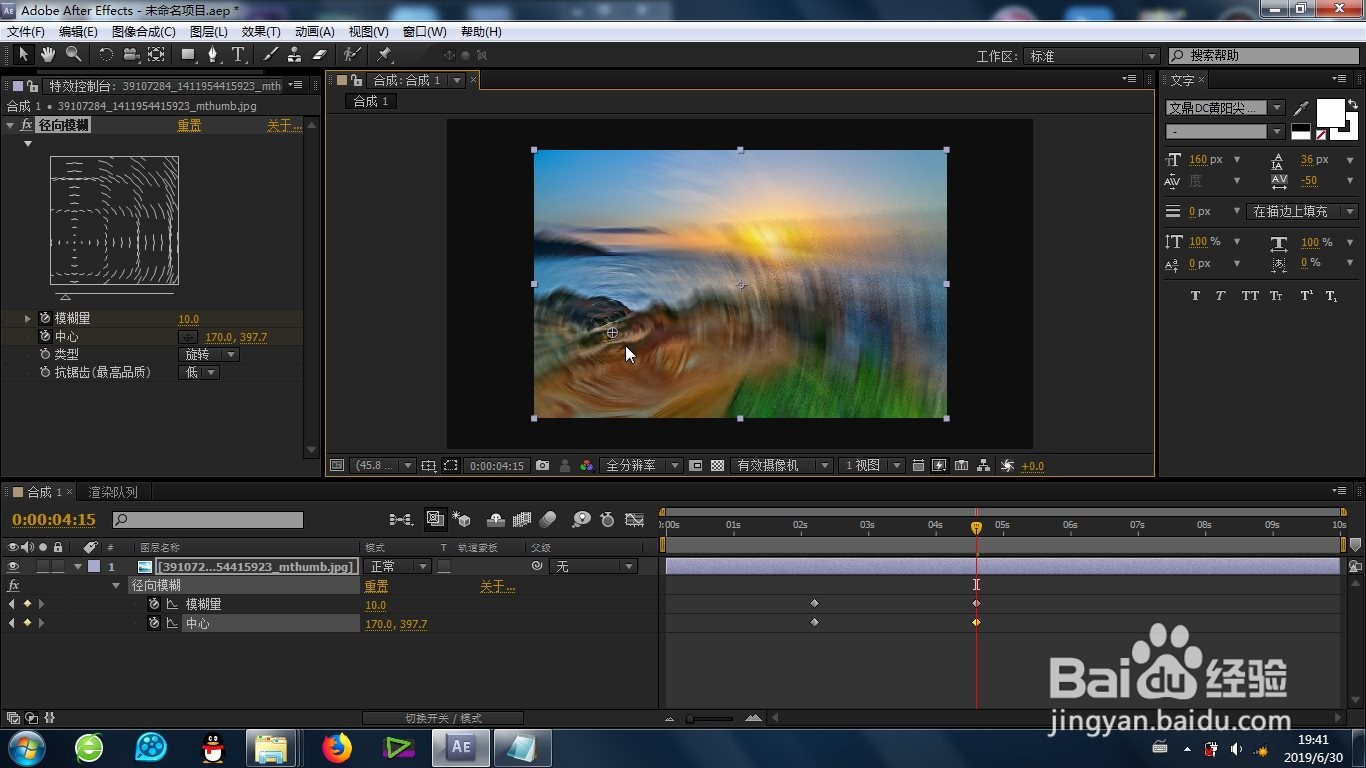Toggle transparency grid checkerboard in viewer
The width and height of the screenshot is (1366, 768).
tap(717, 466)
